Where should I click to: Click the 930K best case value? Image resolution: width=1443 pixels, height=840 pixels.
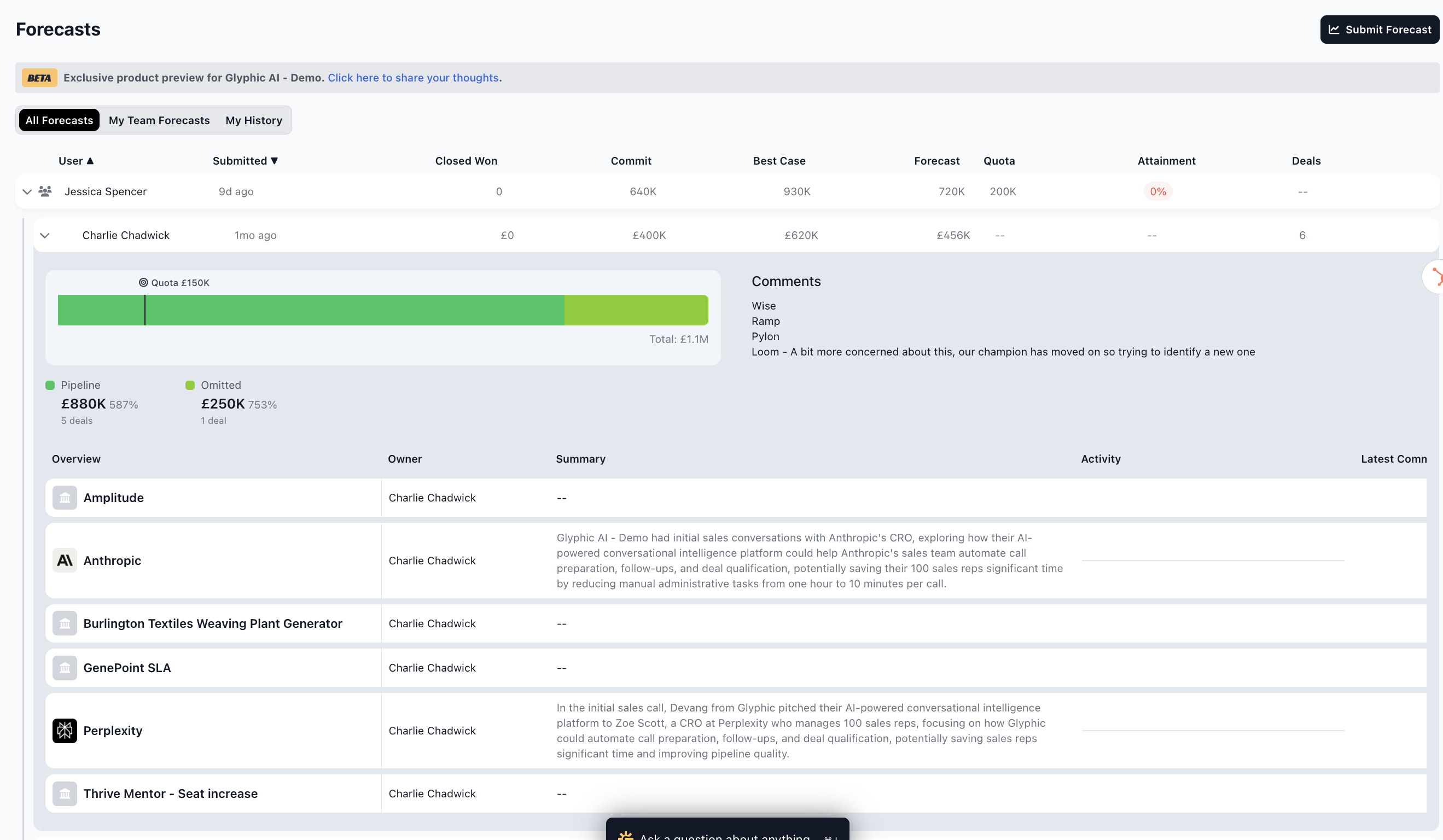(797, 192)
